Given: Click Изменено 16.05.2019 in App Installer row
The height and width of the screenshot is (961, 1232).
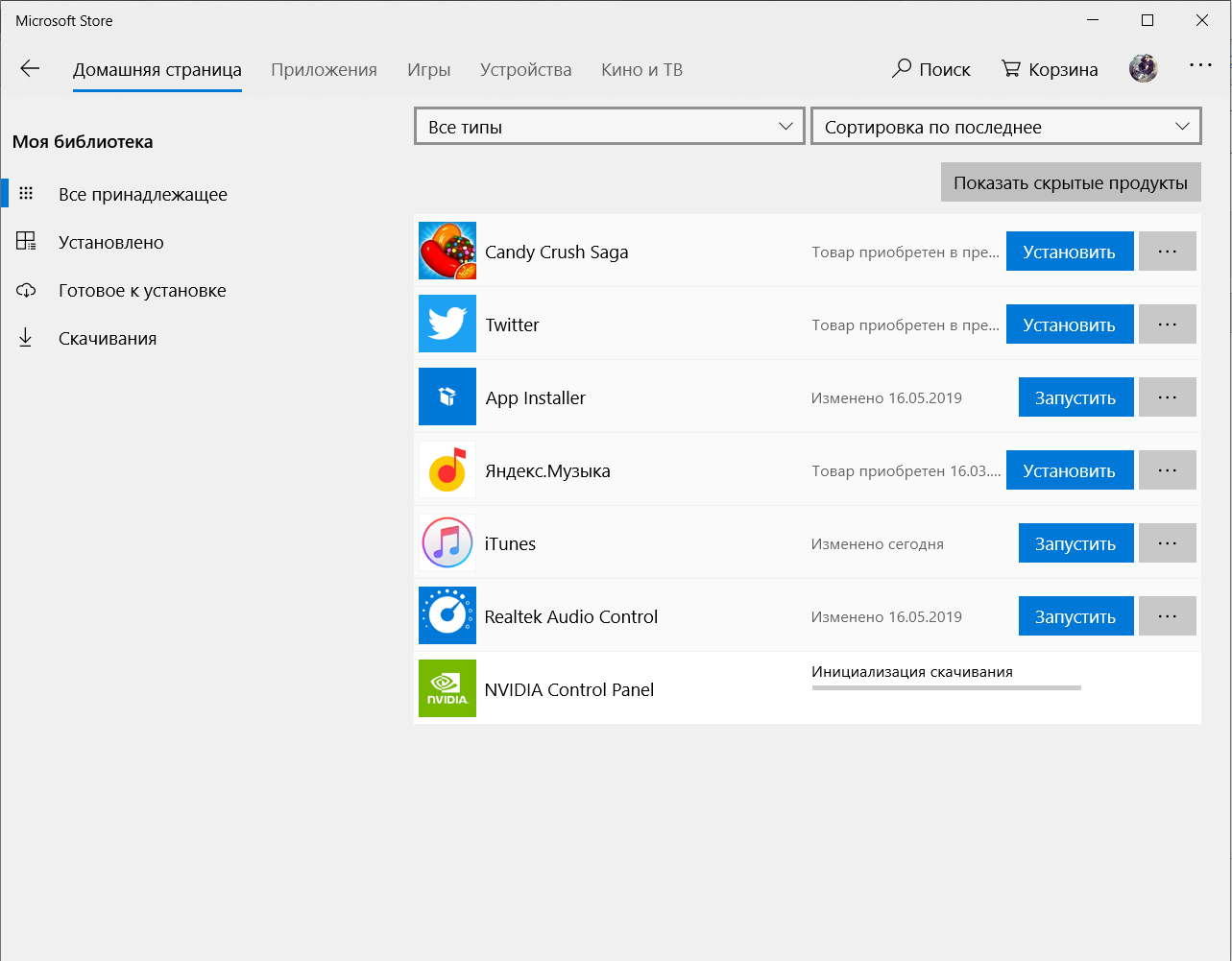Looking at the screenshot, I should coord(886,397).
